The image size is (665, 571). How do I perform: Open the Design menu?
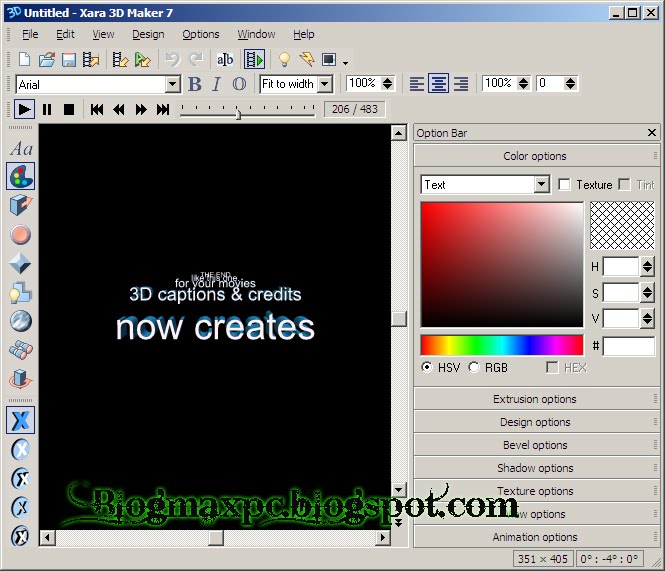pos(148,34)
